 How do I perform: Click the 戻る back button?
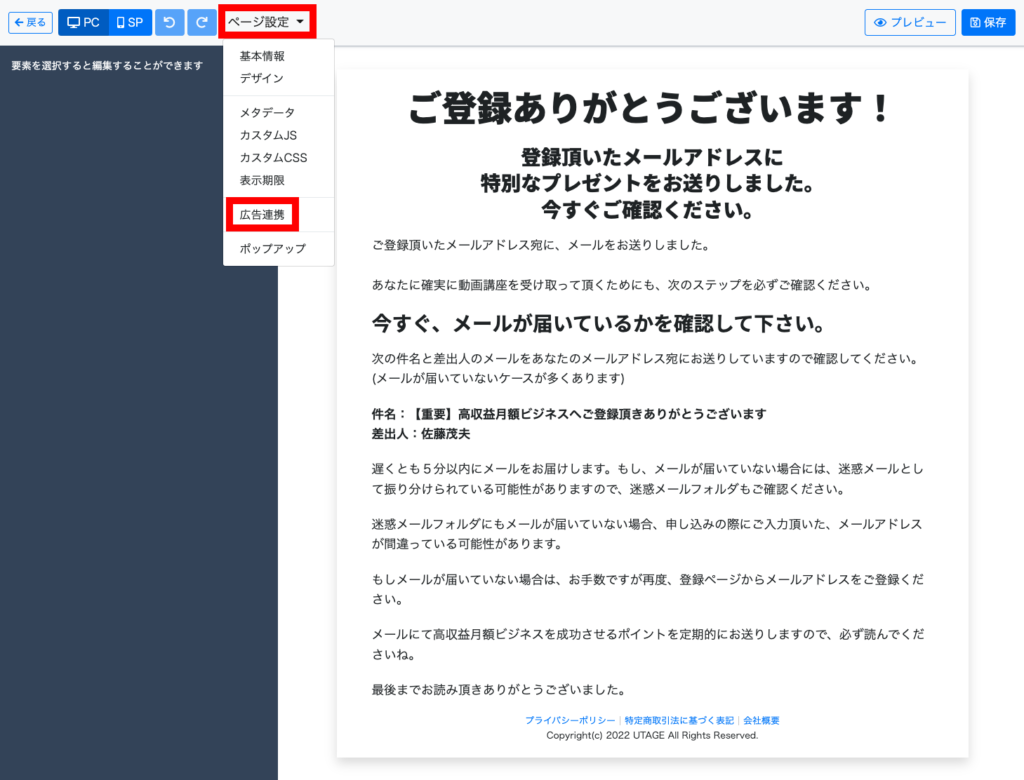pyautogui.click(x=30, y=22)
